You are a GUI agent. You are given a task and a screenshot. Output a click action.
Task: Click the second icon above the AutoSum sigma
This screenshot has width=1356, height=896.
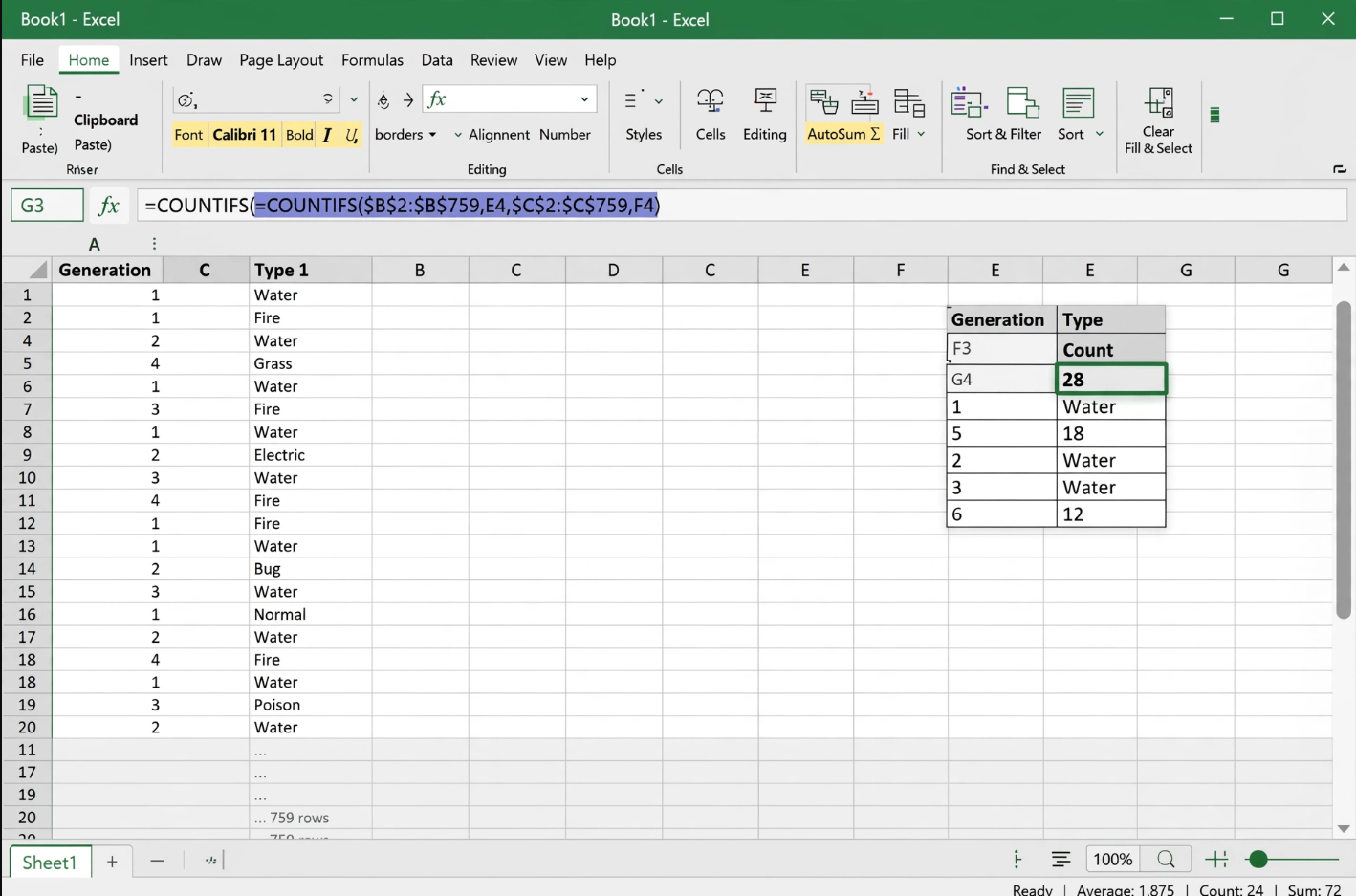864,102
